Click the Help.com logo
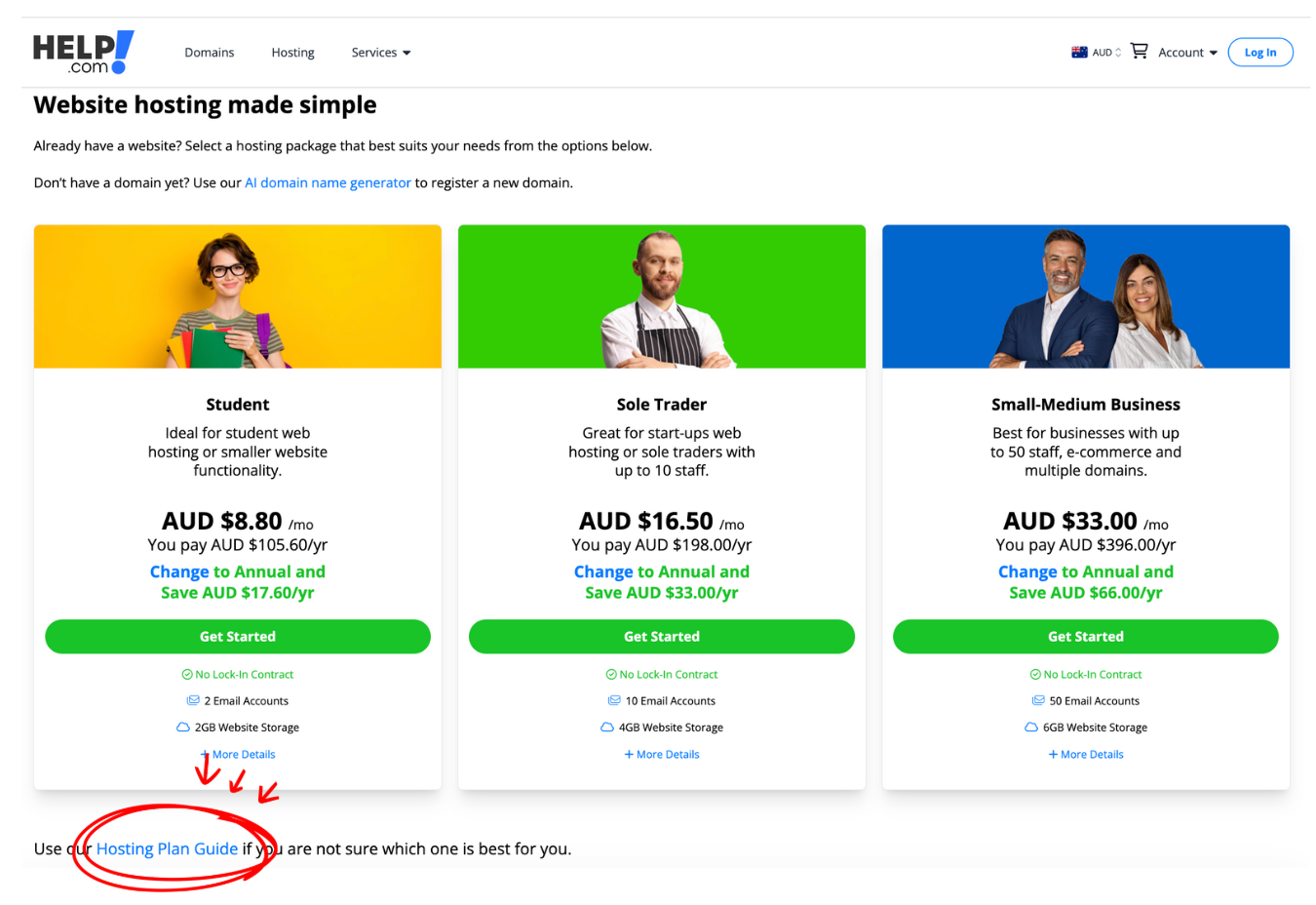This screenshot has height=905, width=1316. coord(83,53)
